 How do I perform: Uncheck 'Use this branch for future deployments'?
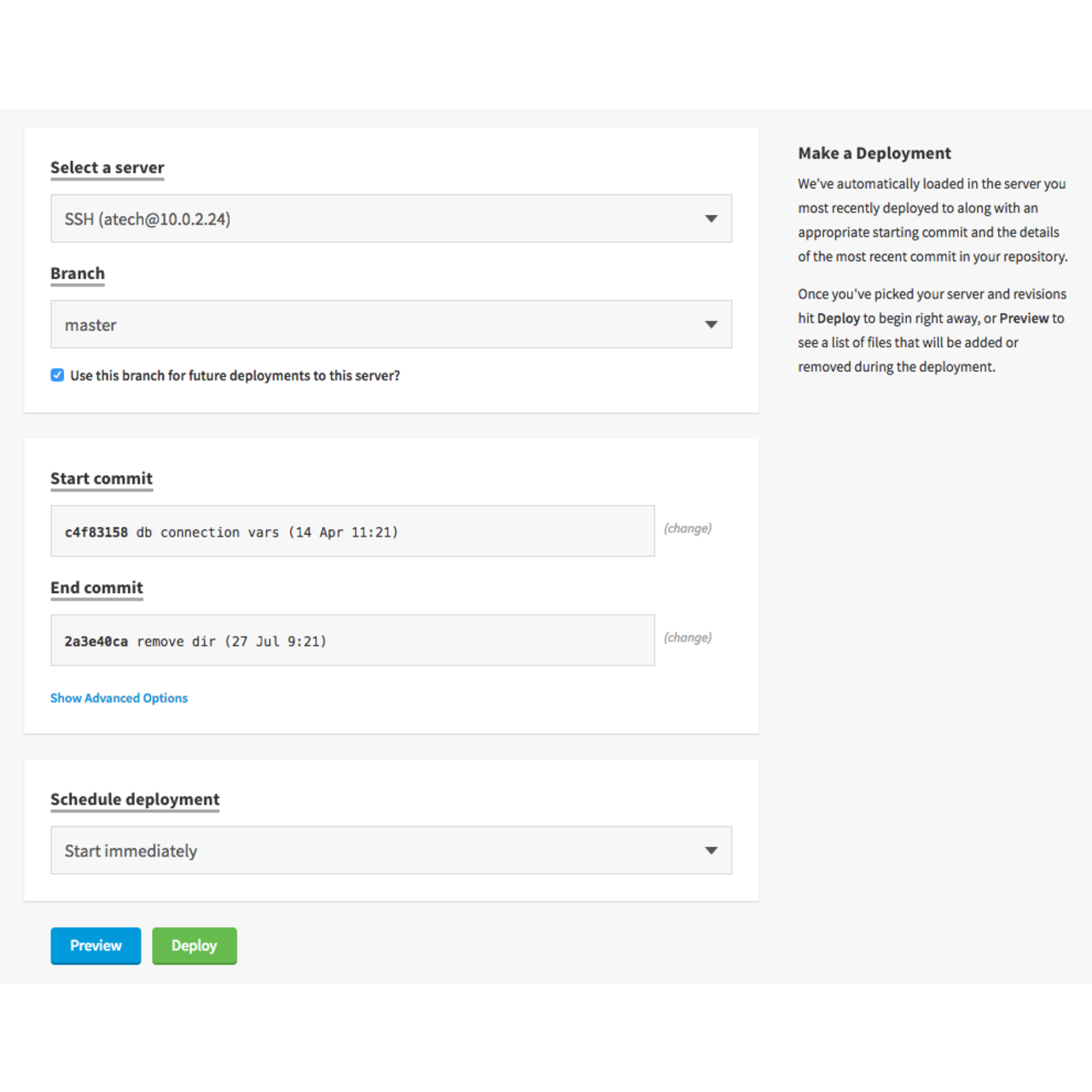click(56, 375)
